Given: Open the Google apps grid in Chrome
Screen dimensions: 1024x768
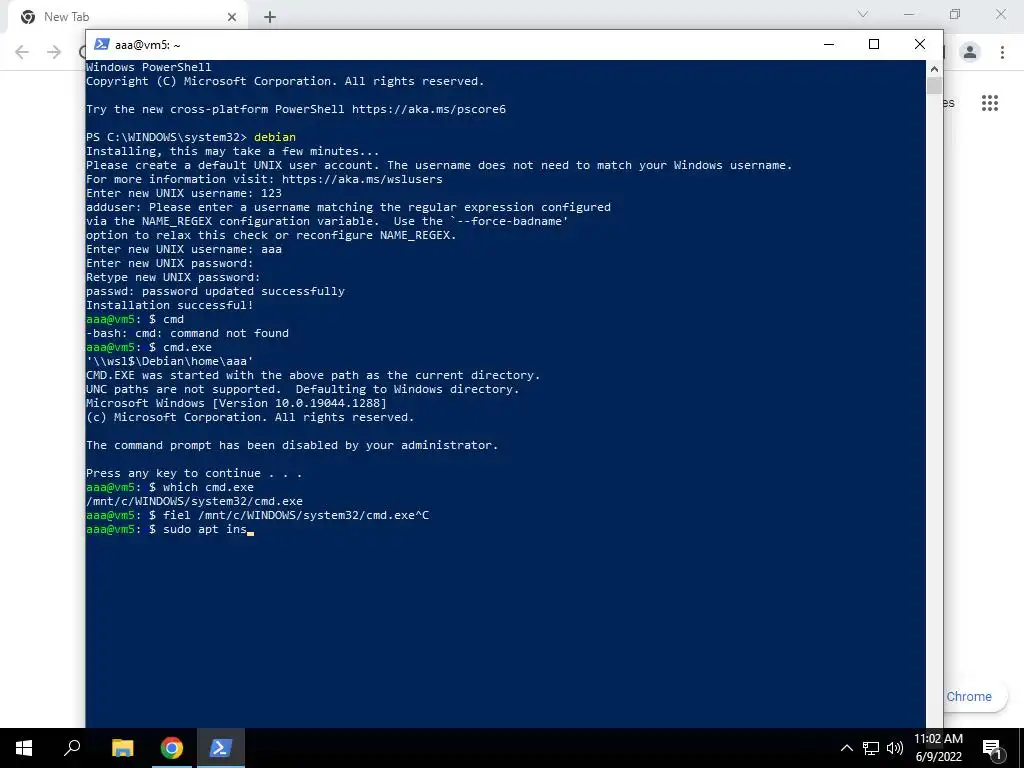Looking at the screenshot, I should (x=990, y=103).
